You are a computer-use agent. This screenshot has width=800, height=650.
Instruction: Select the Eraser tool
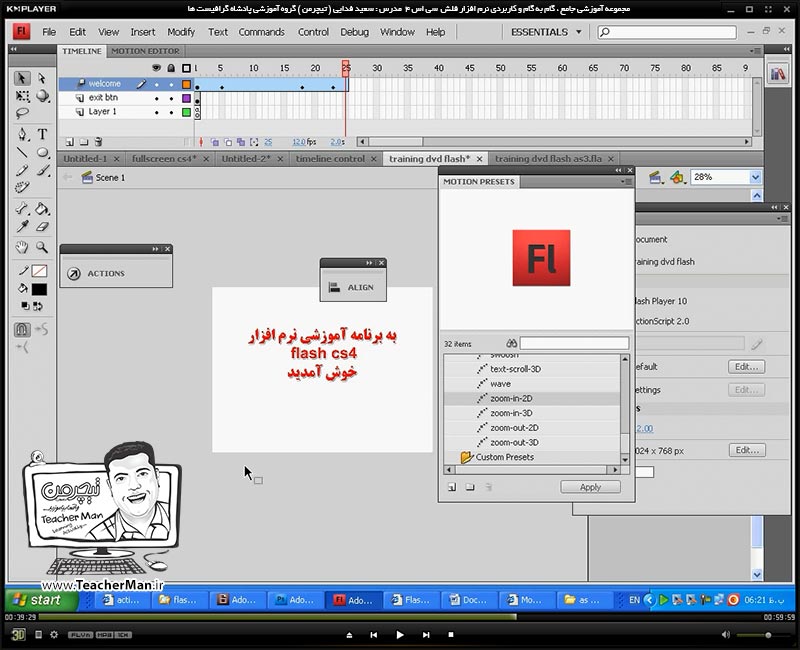(43, 227)
